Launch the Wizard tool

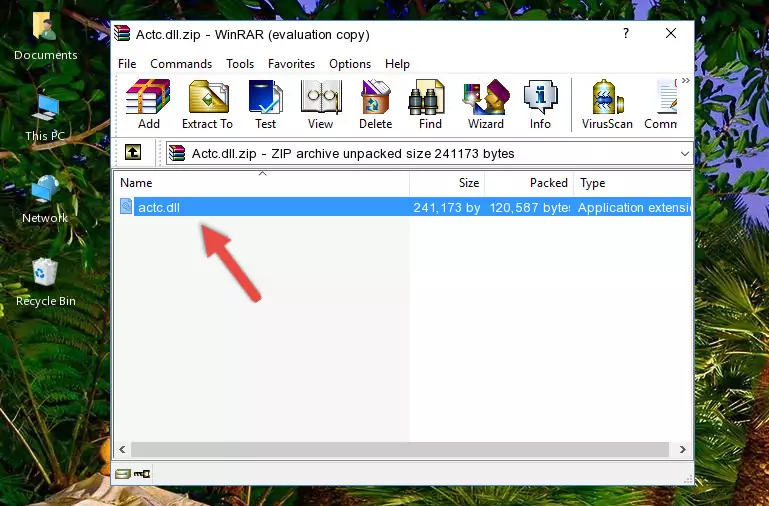[x=486, y=104]
